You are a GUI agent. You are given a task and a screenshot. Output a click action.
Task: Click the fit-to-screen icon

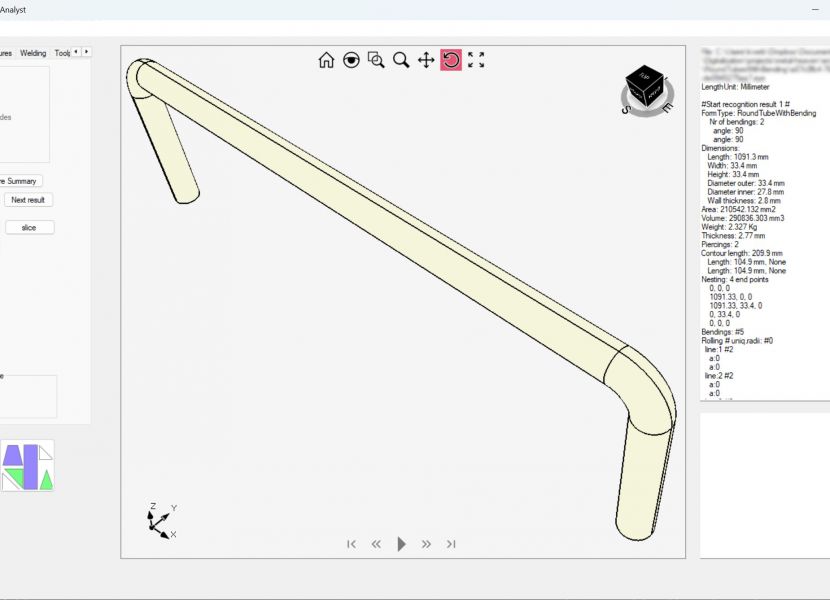476,60
